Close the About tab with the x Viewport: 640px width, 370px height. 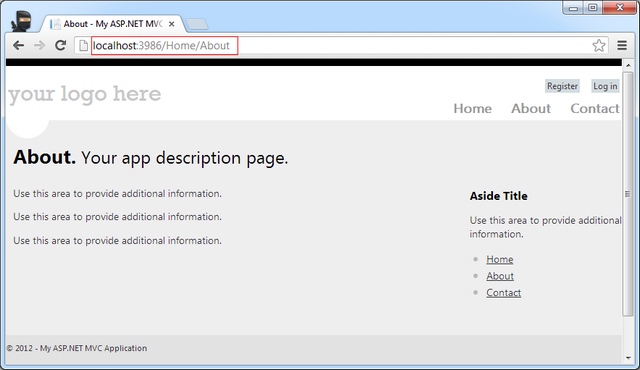pyautogui.click(x=171, y=24)
